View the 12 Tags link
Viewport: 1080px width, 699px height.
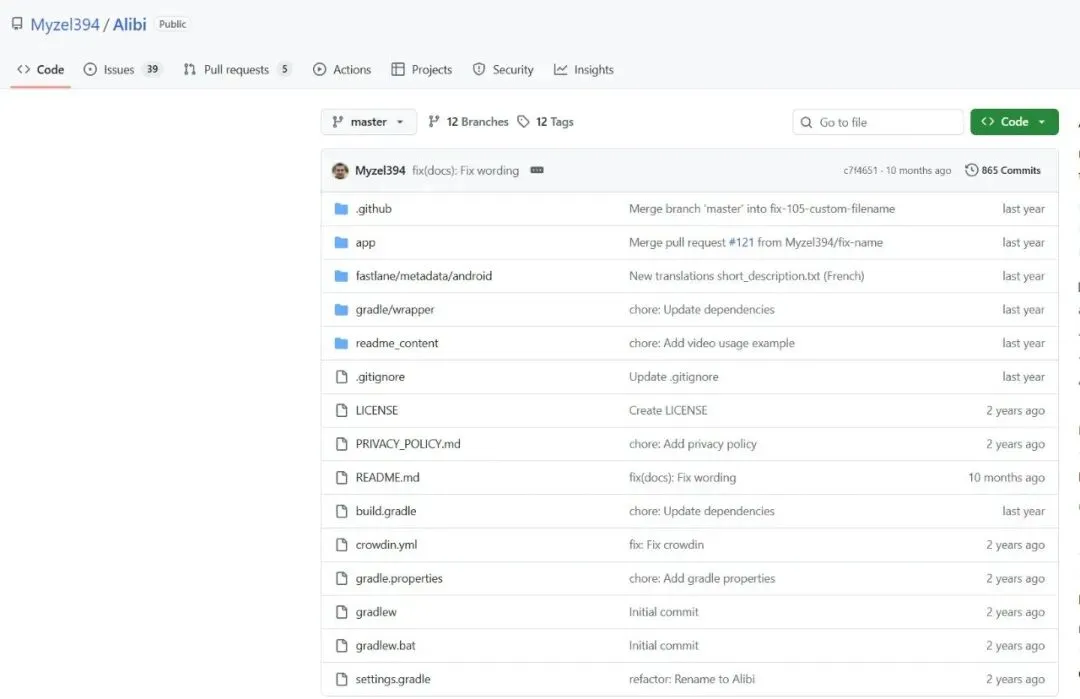pos(546,122)
